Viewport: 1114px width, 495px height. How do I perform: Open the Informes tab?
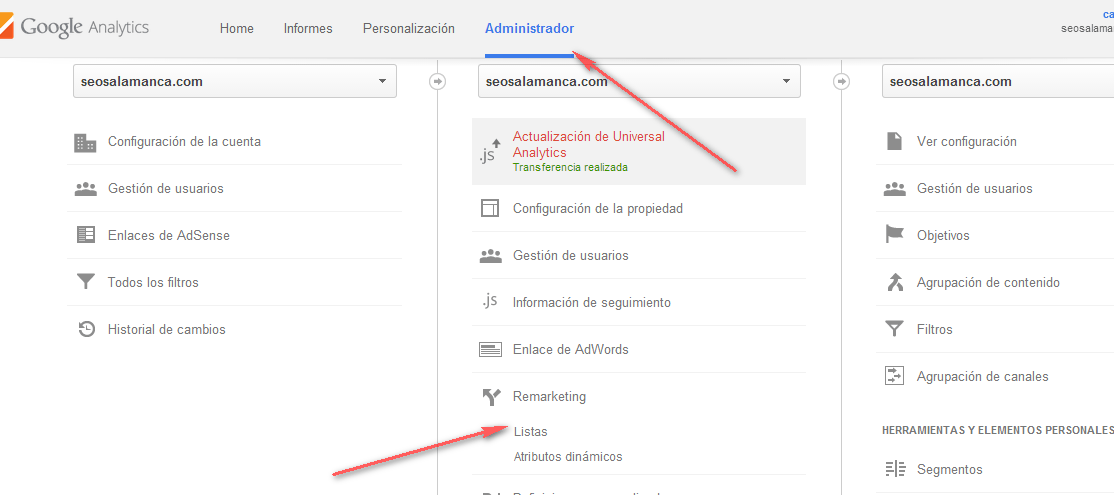[x=308, y=28]
